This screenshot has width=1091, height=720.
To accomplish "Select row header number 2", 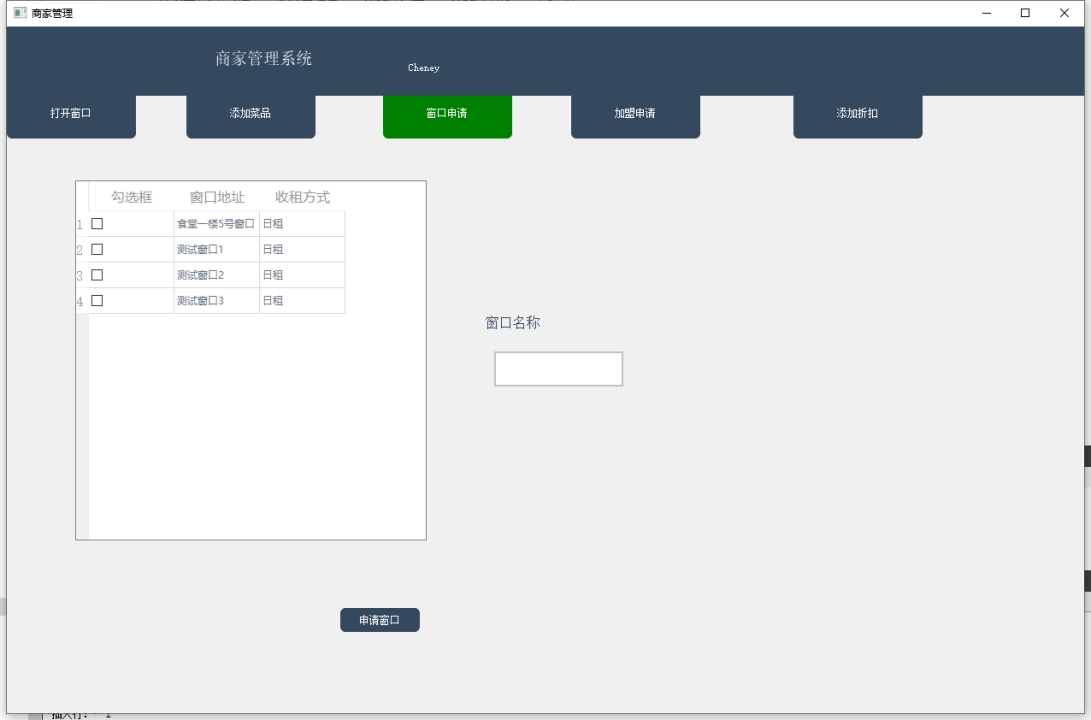I will pos(82,250).
